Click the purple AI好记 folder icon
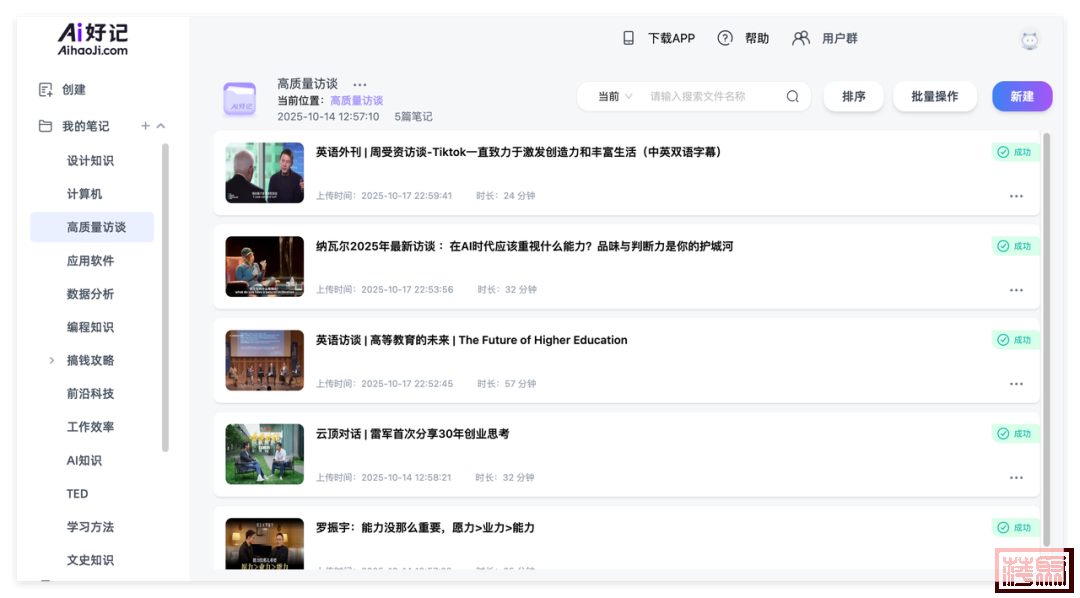Image resolution: width=1080 pixels, height=598 pixels. point(239,100)
